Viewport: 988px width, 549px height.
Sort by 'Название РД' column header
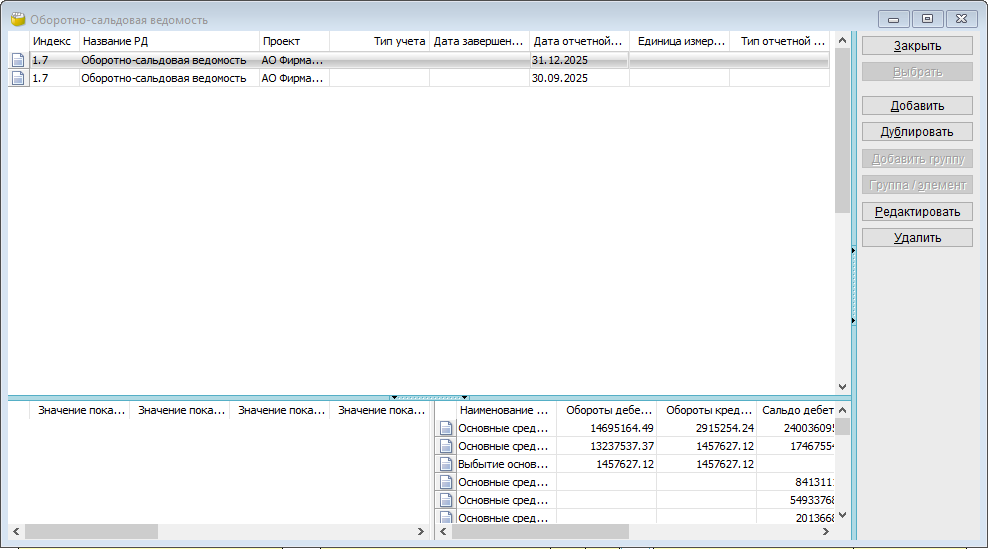click(x=168, y=42)
